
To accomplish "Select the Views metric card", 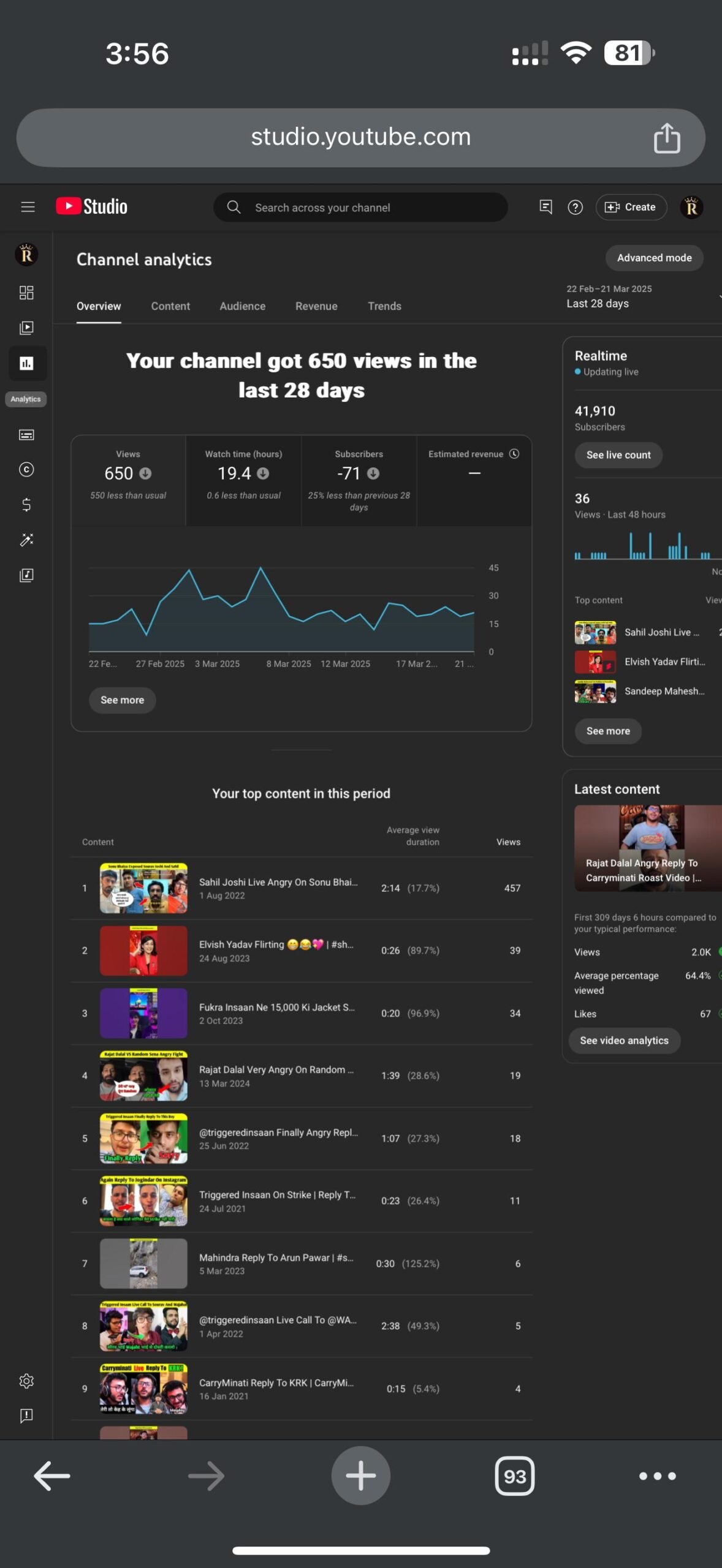I will click(128, 481).
